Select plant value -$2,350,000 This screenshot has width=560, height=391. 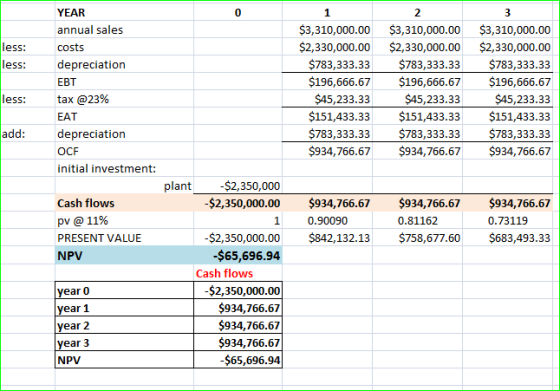[x=238, y=186]
